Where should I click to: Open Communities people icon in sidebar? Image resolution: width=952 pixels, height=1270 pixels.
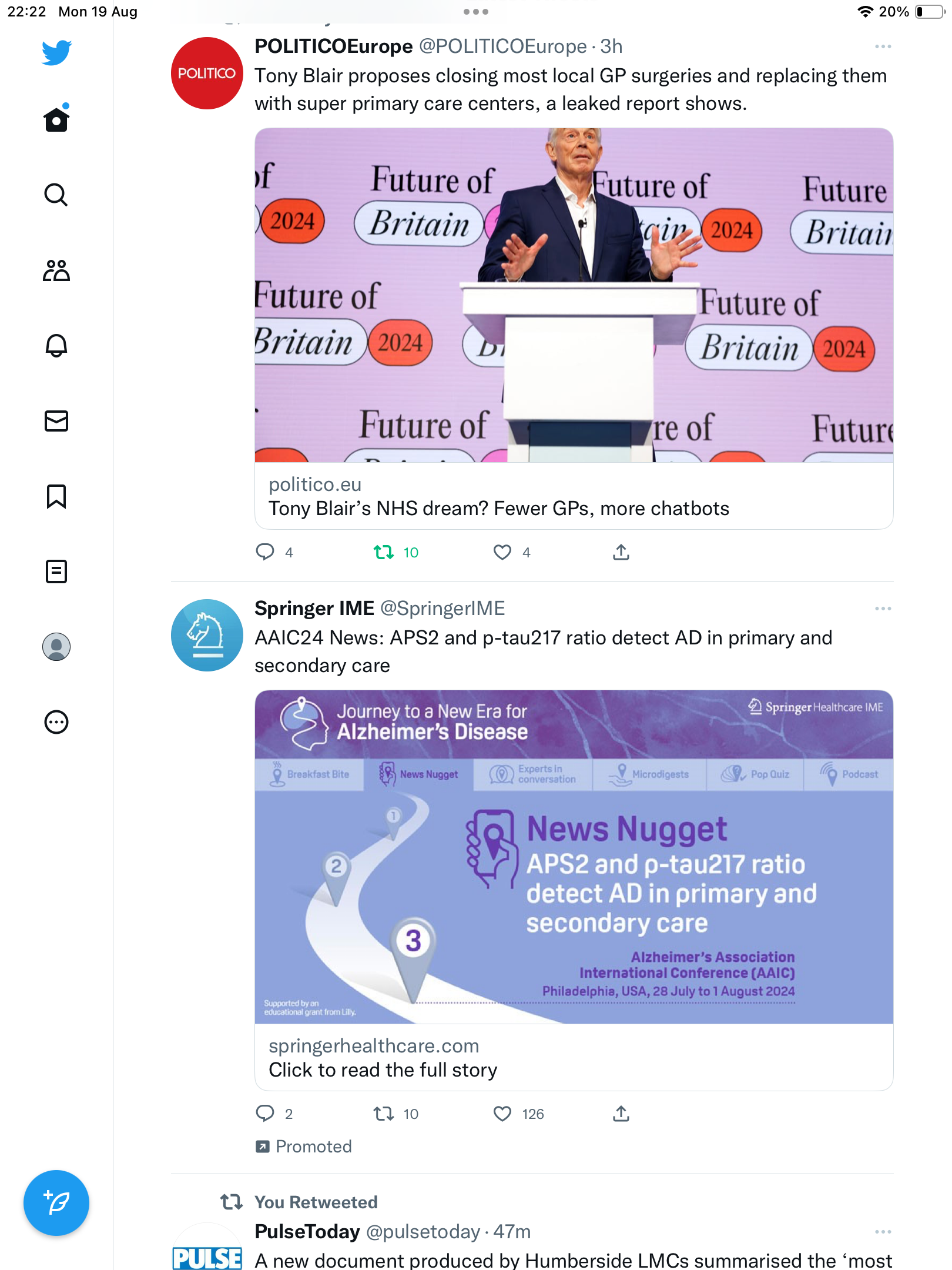point(56,270)
